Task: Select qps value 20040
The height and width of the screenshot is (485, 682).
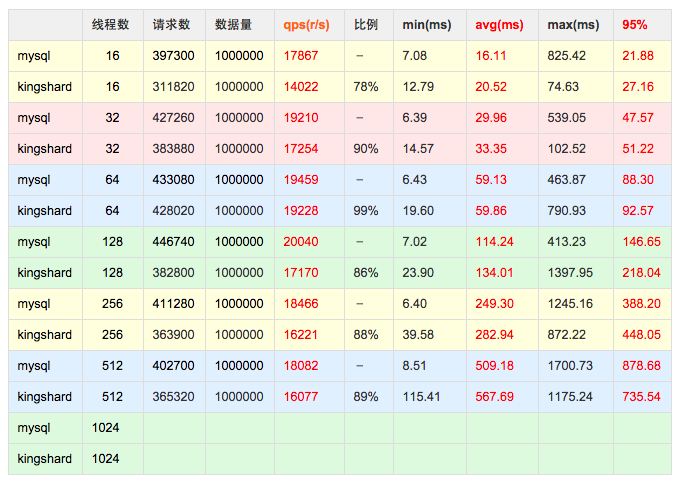Action: pyautogui.click(x=301, y=241)
